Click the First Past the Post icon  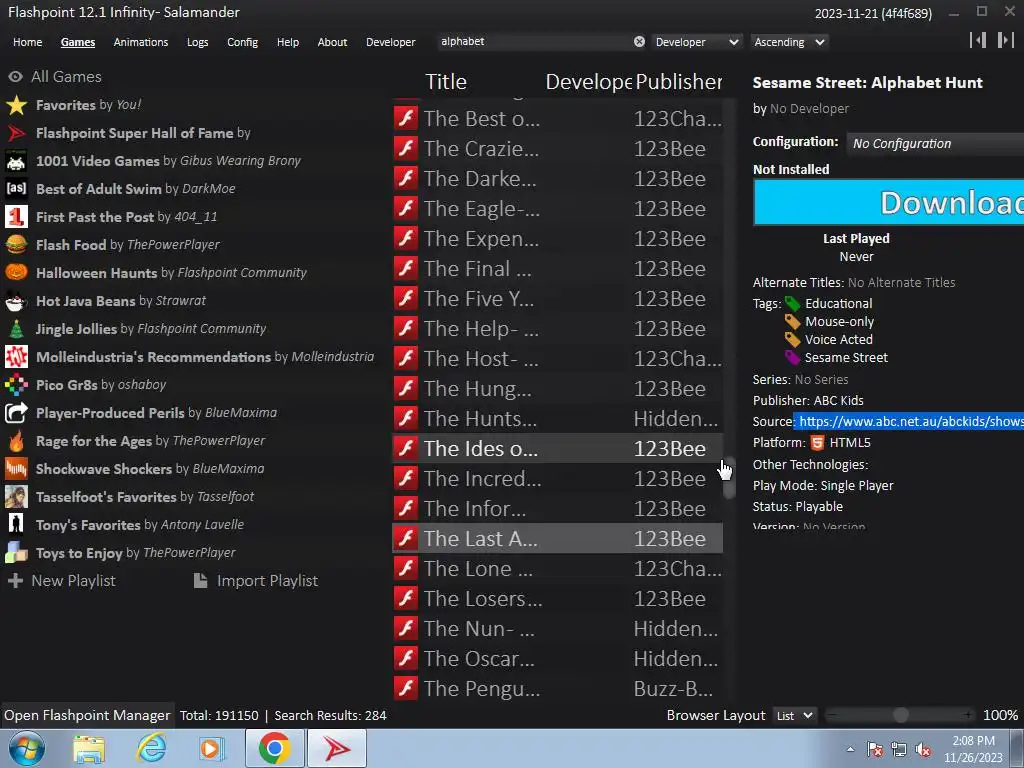(16, 217)
